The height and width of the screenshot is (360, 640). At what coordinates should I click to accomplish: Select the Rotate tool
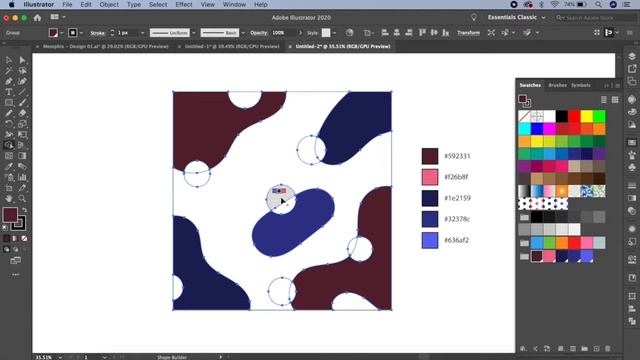(9, 124)
